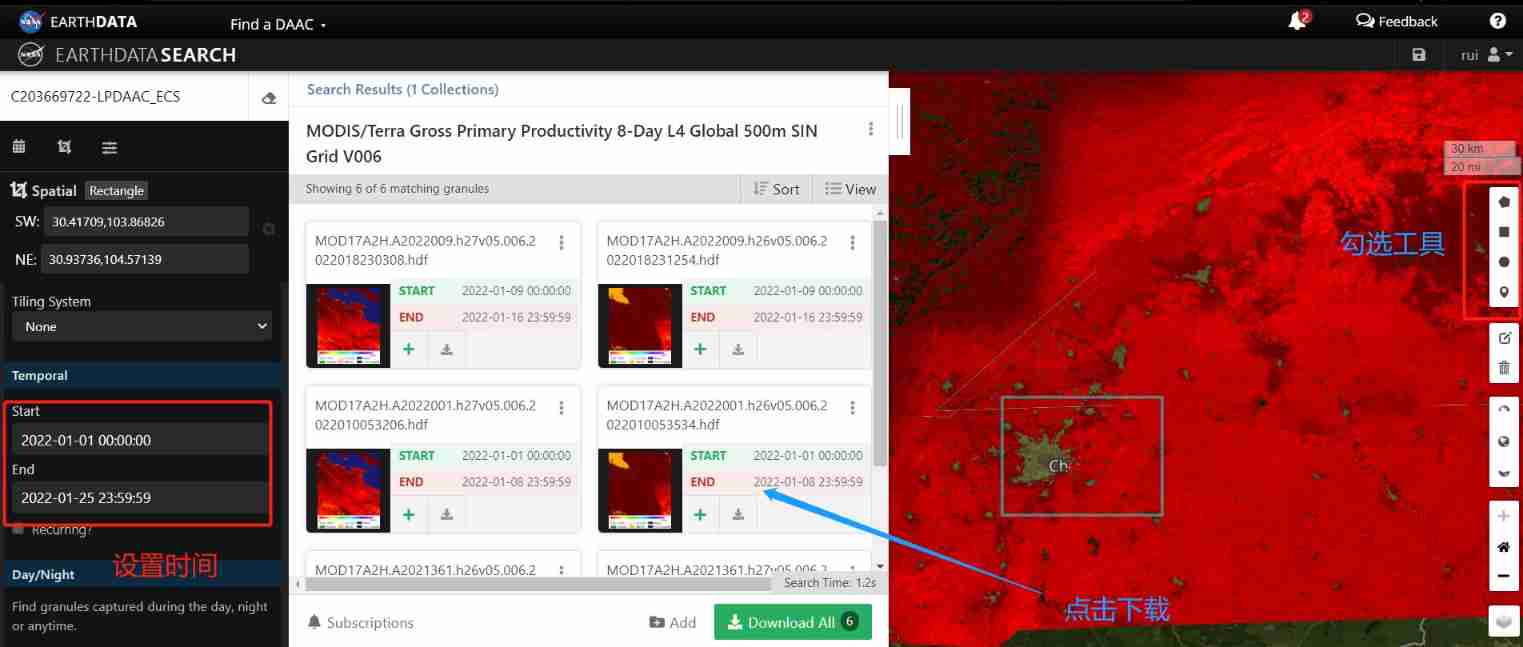Open more options for A2022001.h26v05 granule
The image size is (1523, 647).
pos(853,408)
